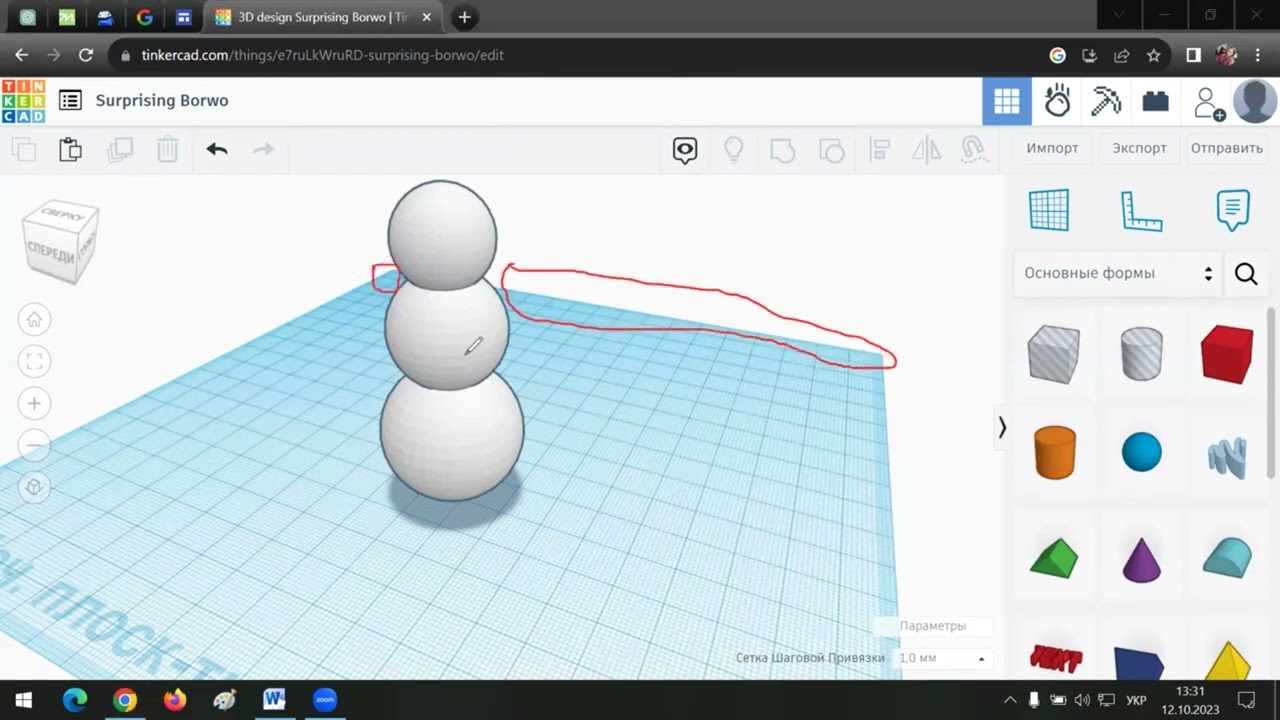
Task: Pick the striped Cylinder hole shape
Action: [1141, 353]
